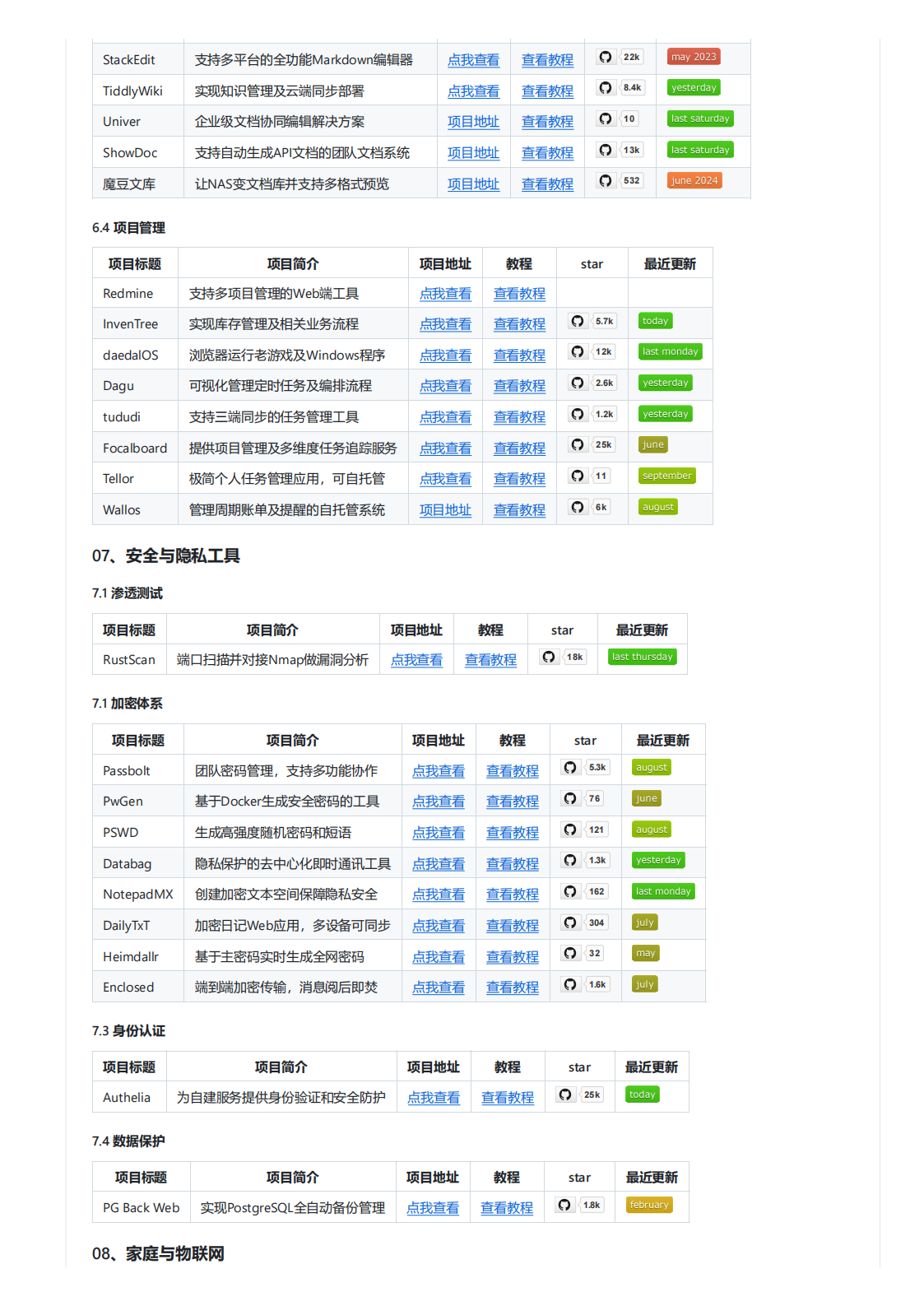Click the GitHub star badge for Databag

tap(585, 860)
